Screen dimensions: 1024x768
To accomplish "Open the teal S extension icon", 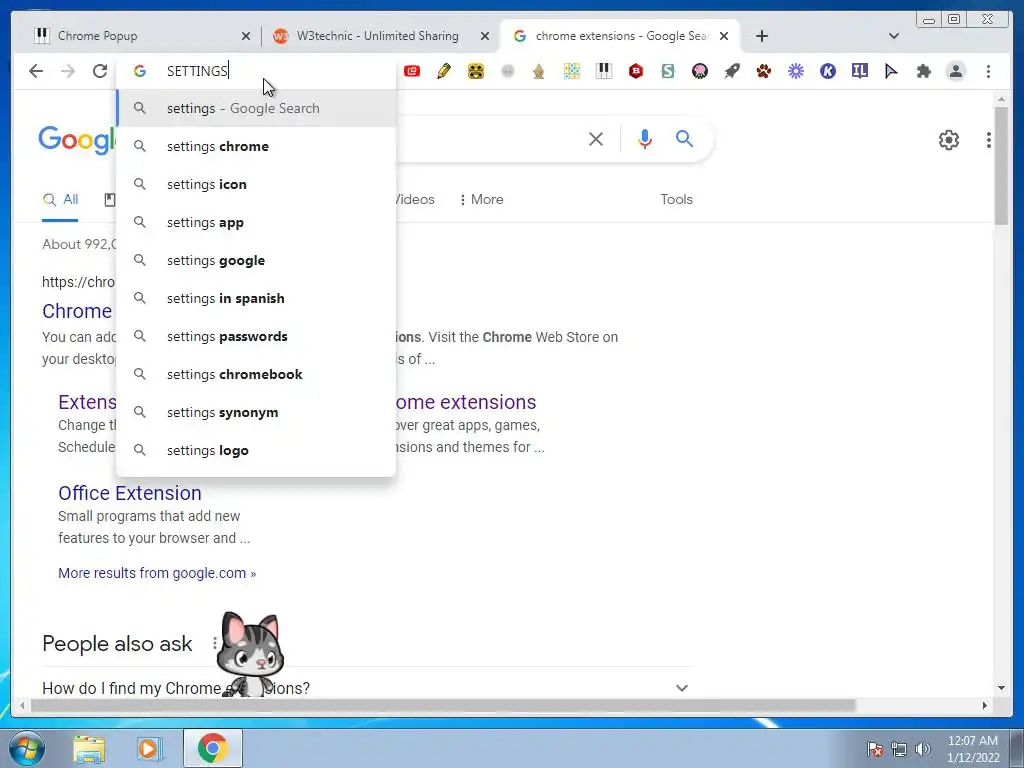I will (x=667, y=71).
